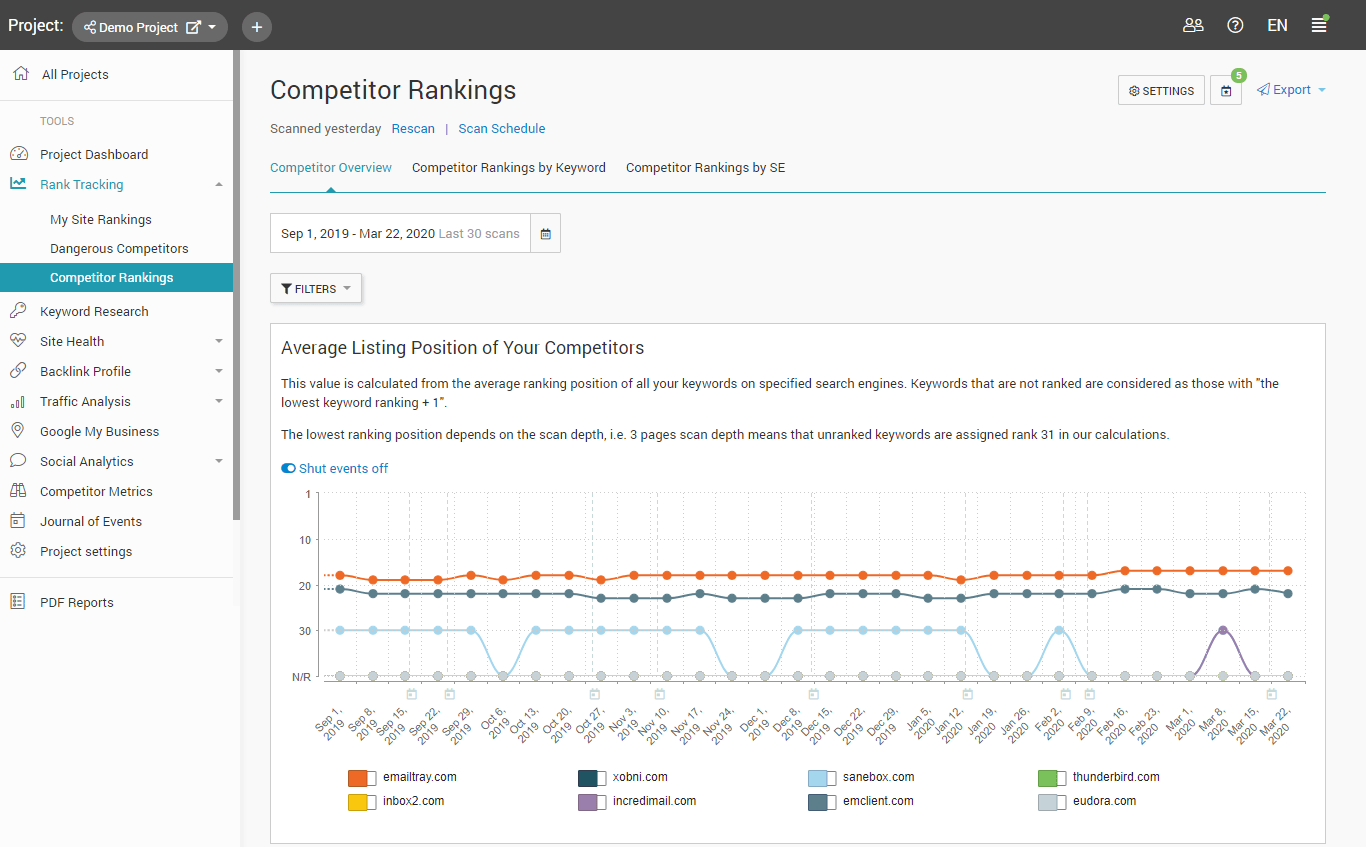
Task: Toggle sanebox.com series in legend
Action: click(x=822, y=778)
